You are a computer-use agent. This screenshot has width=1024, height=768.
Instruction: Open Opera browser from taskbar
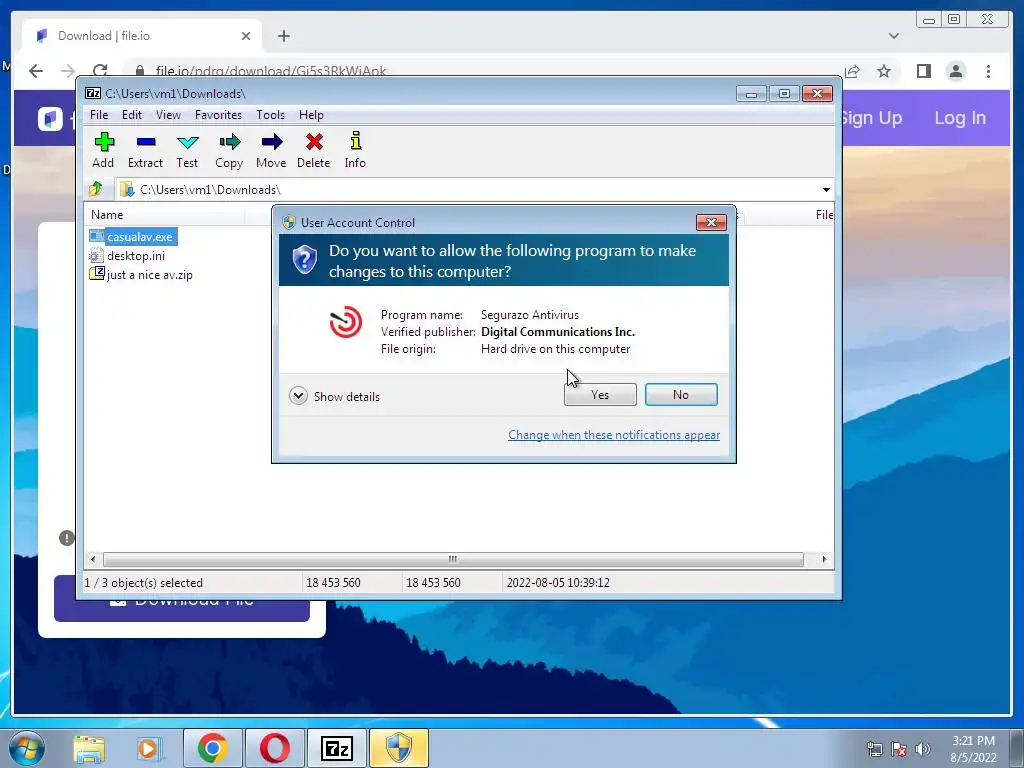click(x=275, y=748)
